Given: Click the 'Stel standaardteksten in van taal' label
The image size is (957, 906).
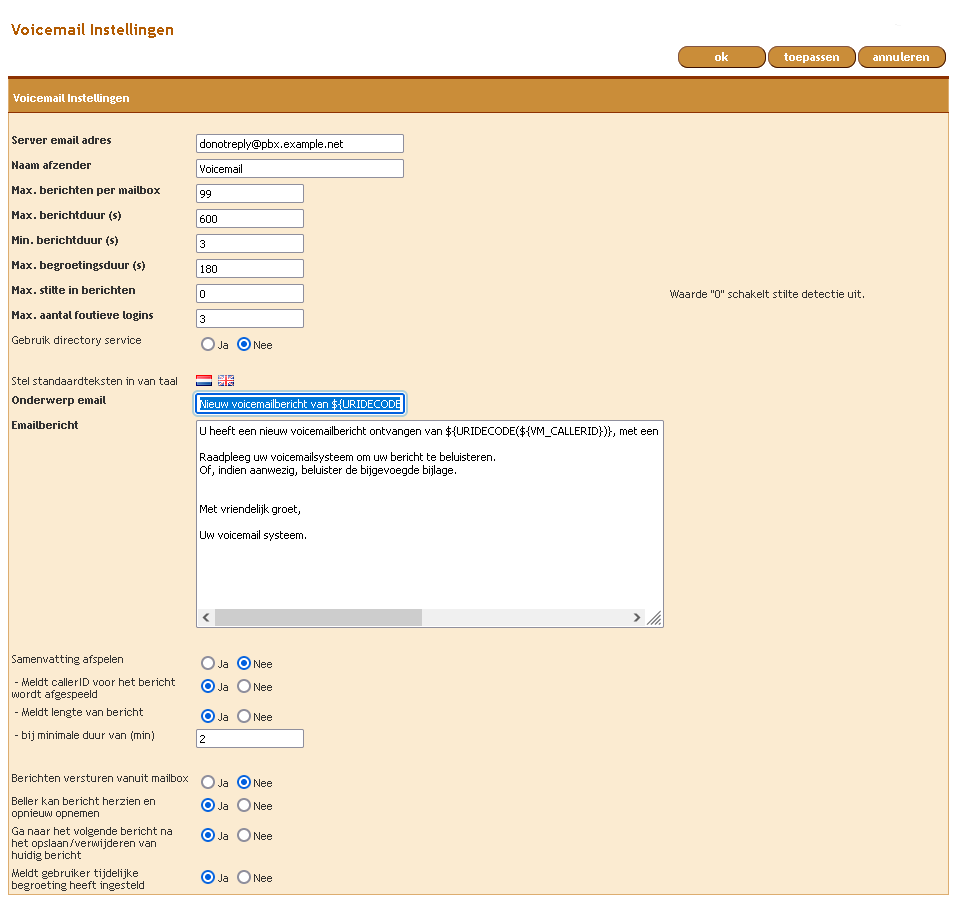Looking at the screenshot, I should point(95,381).
